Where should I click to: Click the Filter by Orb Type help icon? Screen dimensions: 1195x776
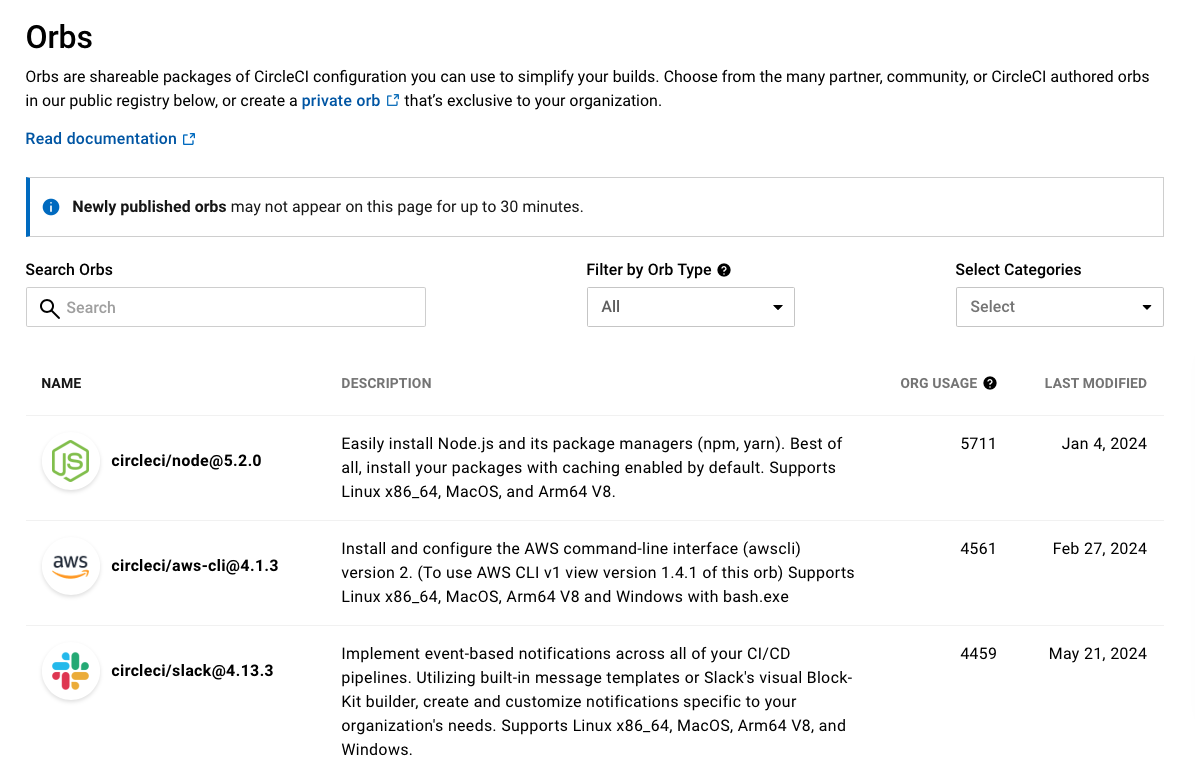724,270
